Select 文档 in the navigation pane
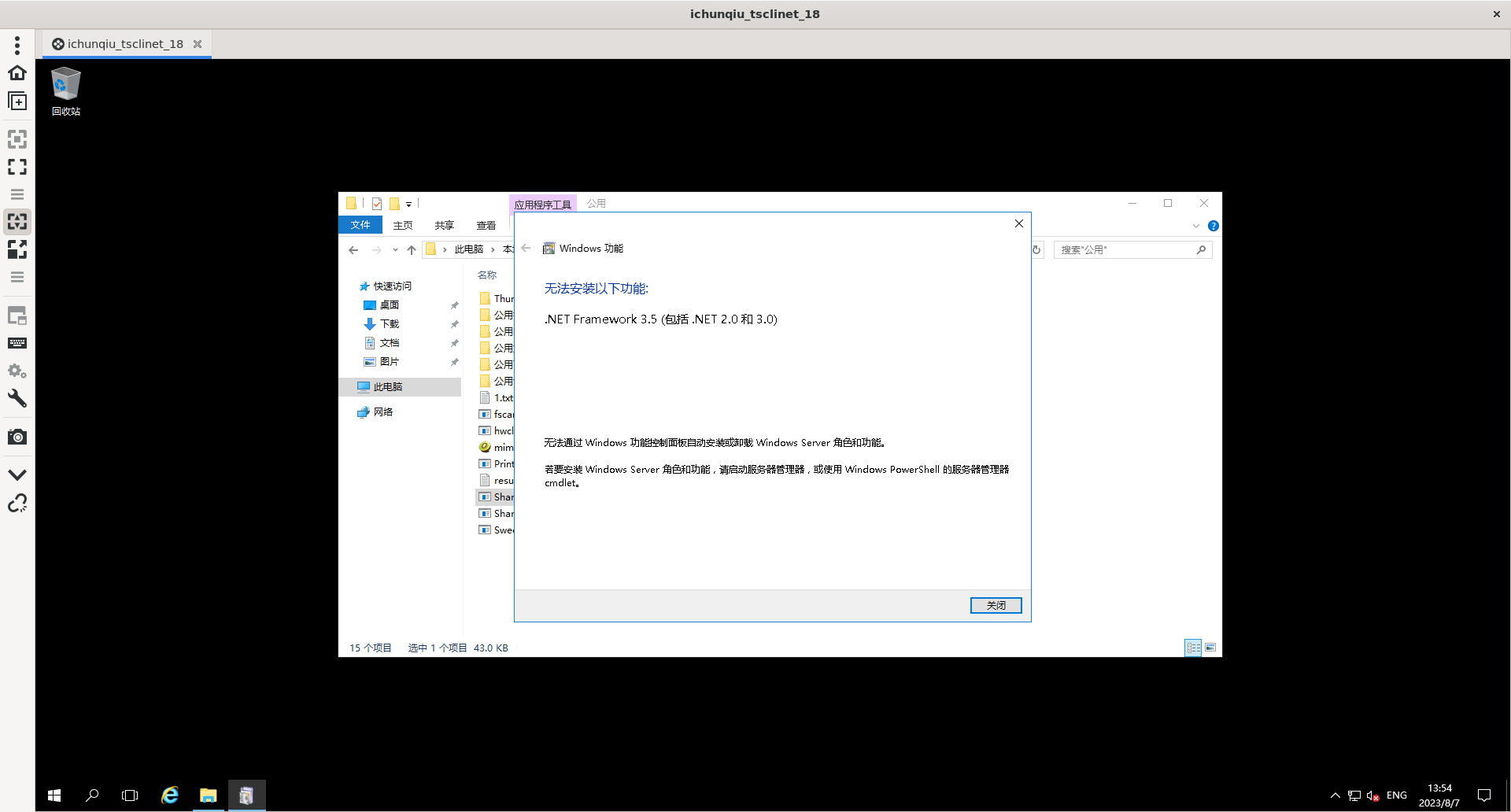The height and width of the screenshot is (812, 1511). (x=390, y=343)
